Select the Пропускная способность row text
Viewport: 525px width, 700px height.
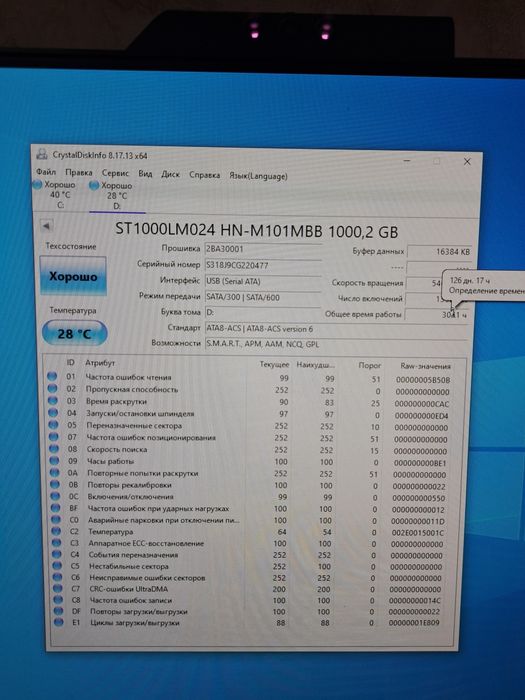pyautogui.click(x=132, y=389)
